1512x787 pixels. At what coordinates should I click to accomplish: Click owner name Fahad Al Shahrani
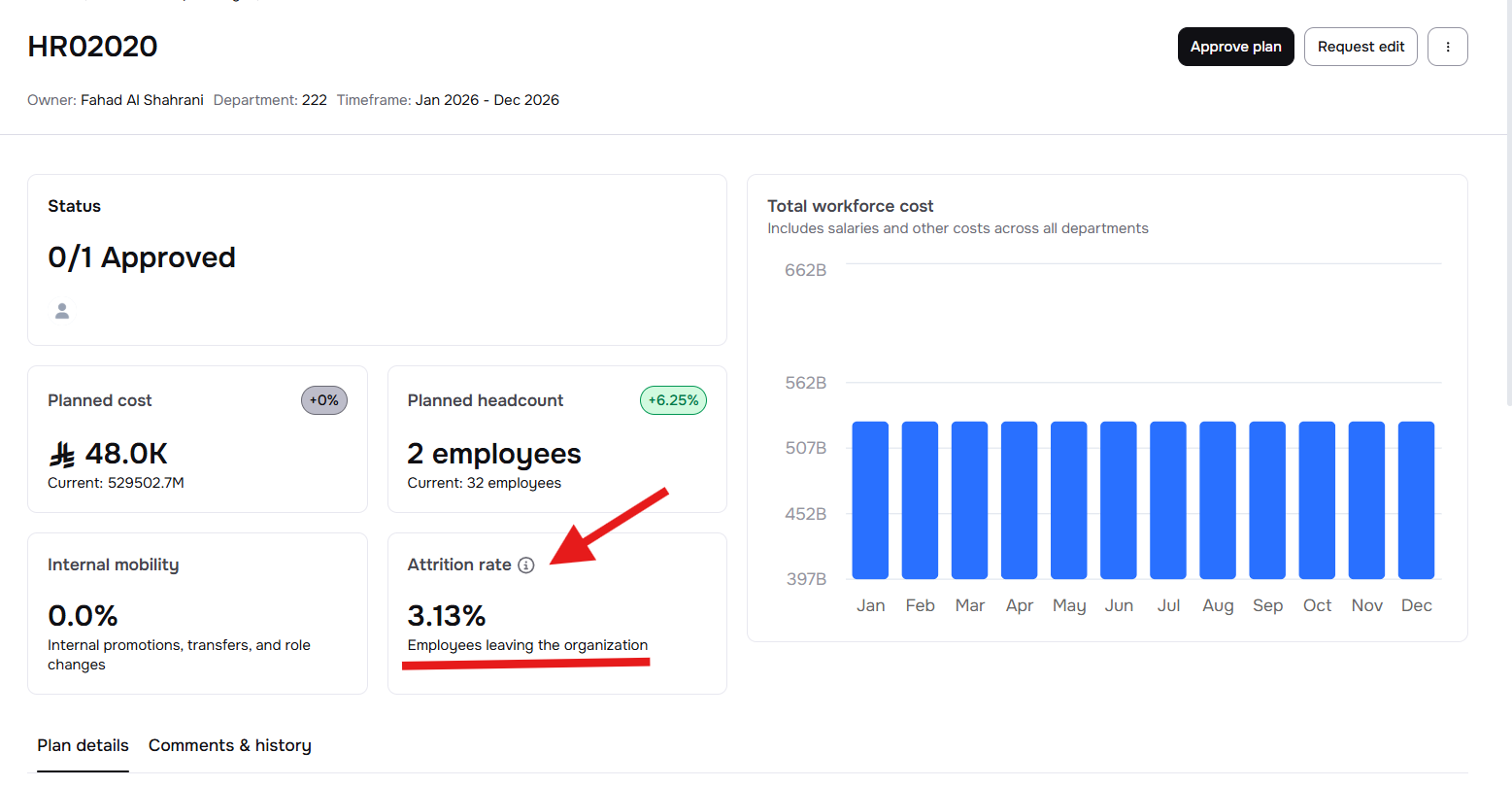pos(142,100)
